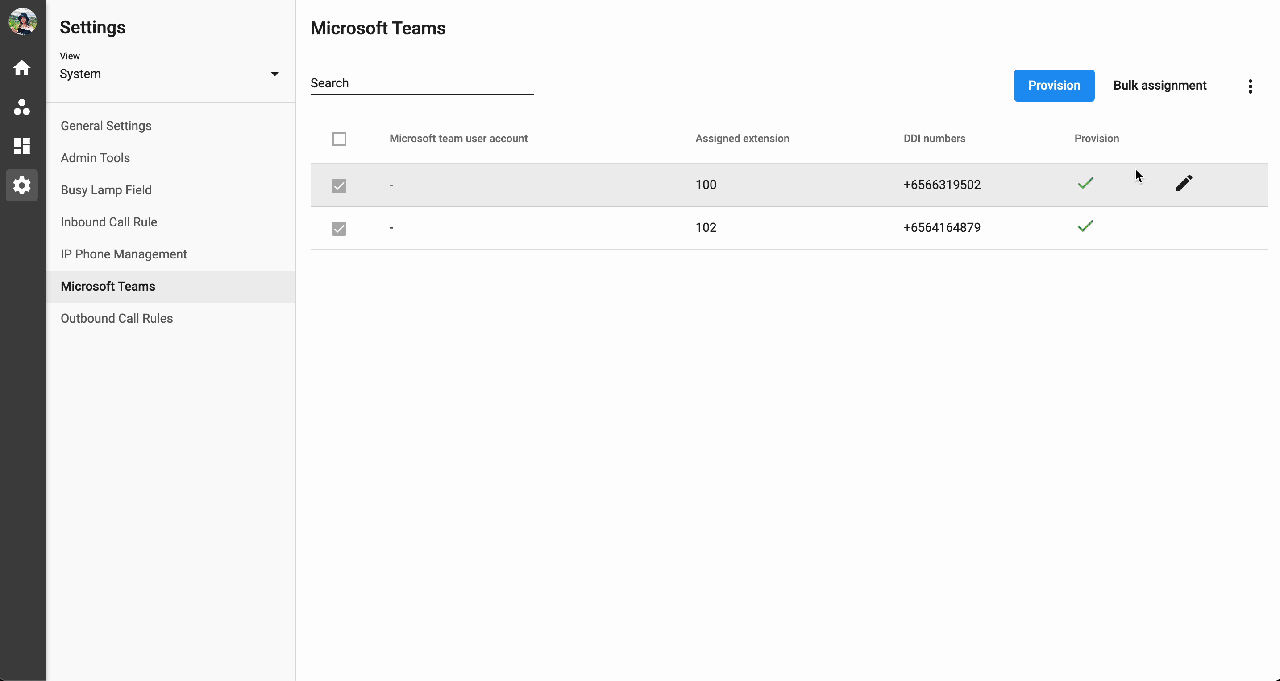Open the dashboard grid icon in sidebar
Screen dimensions: 1280x681
(22, 146)
